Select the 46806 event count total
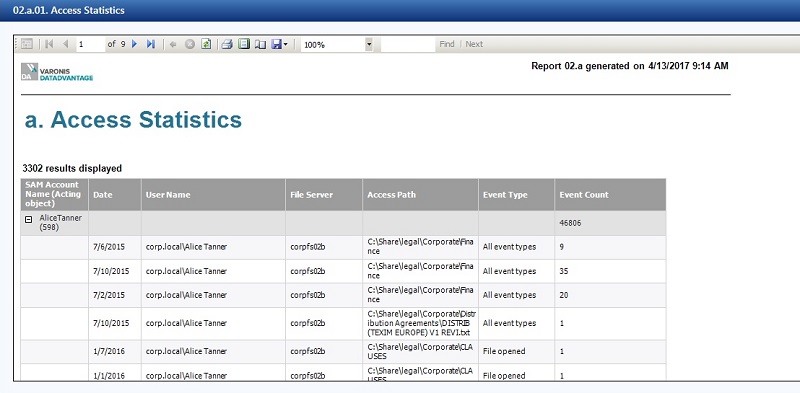800x393 pixels. point(570,223)
